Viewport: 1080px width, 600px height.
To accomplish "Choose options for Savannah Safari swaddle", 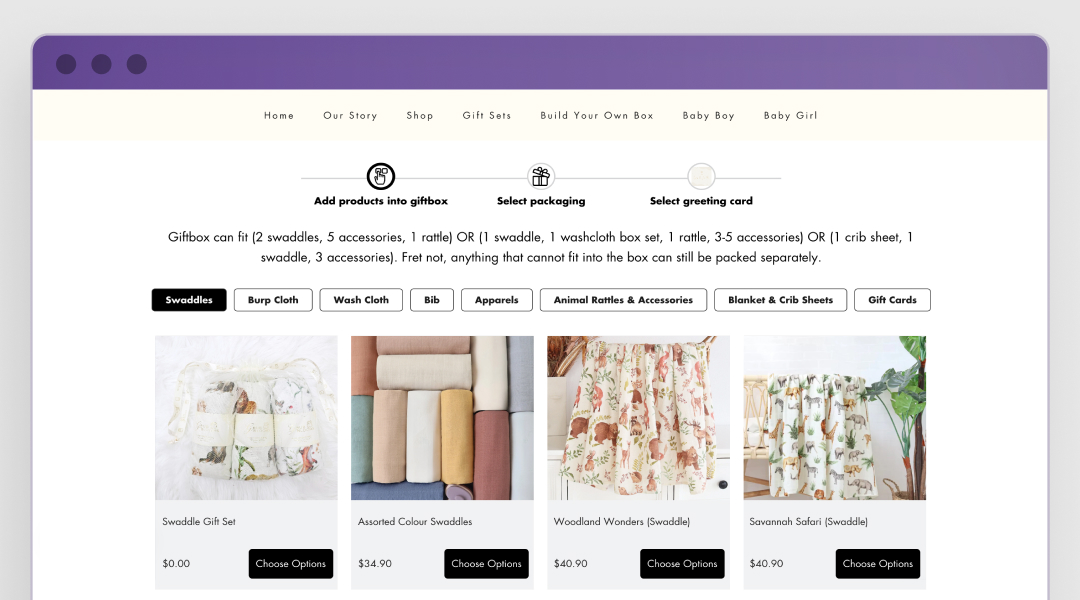I will 878,563.
